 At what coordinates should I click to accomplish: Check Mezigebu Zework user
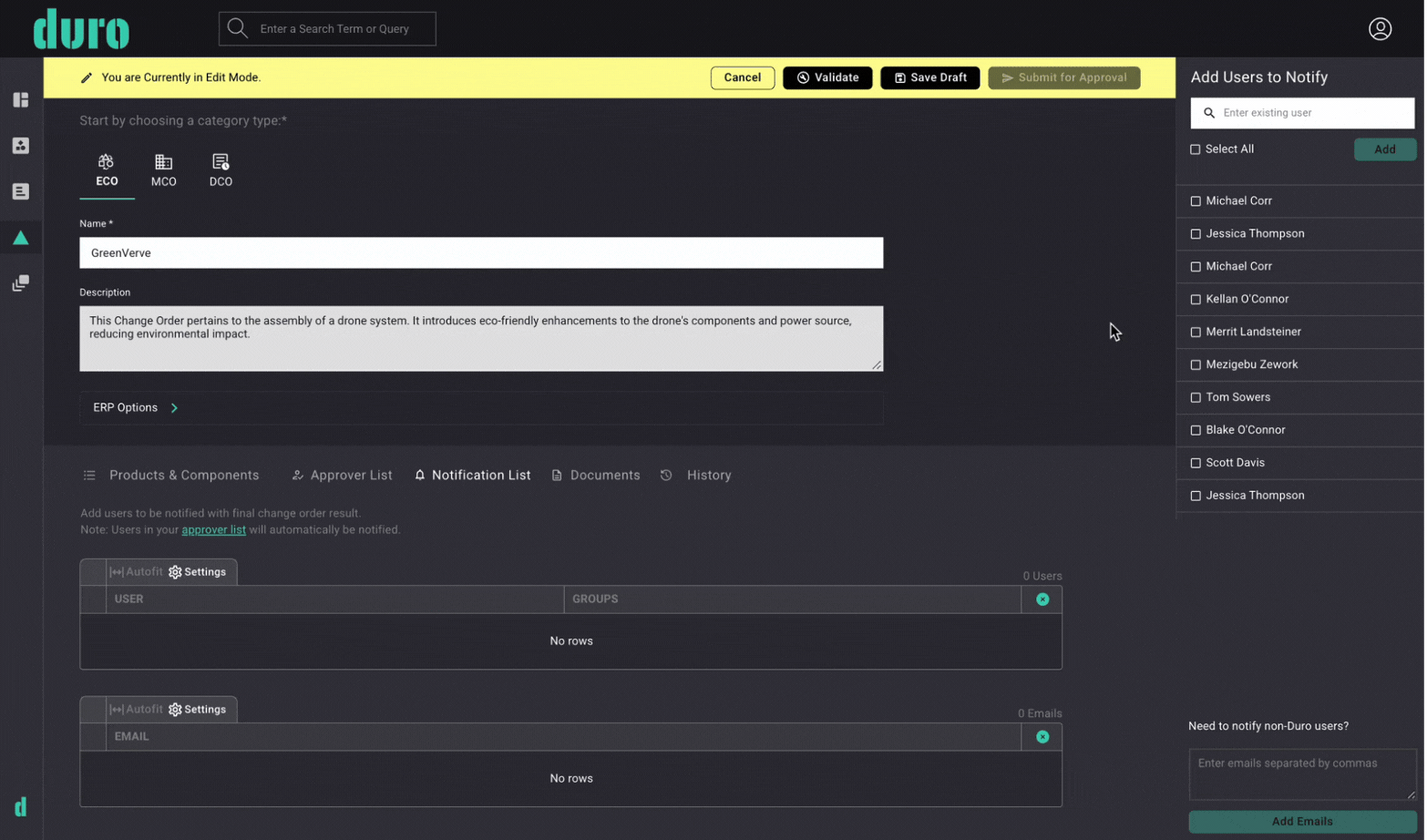[1197, 365]
